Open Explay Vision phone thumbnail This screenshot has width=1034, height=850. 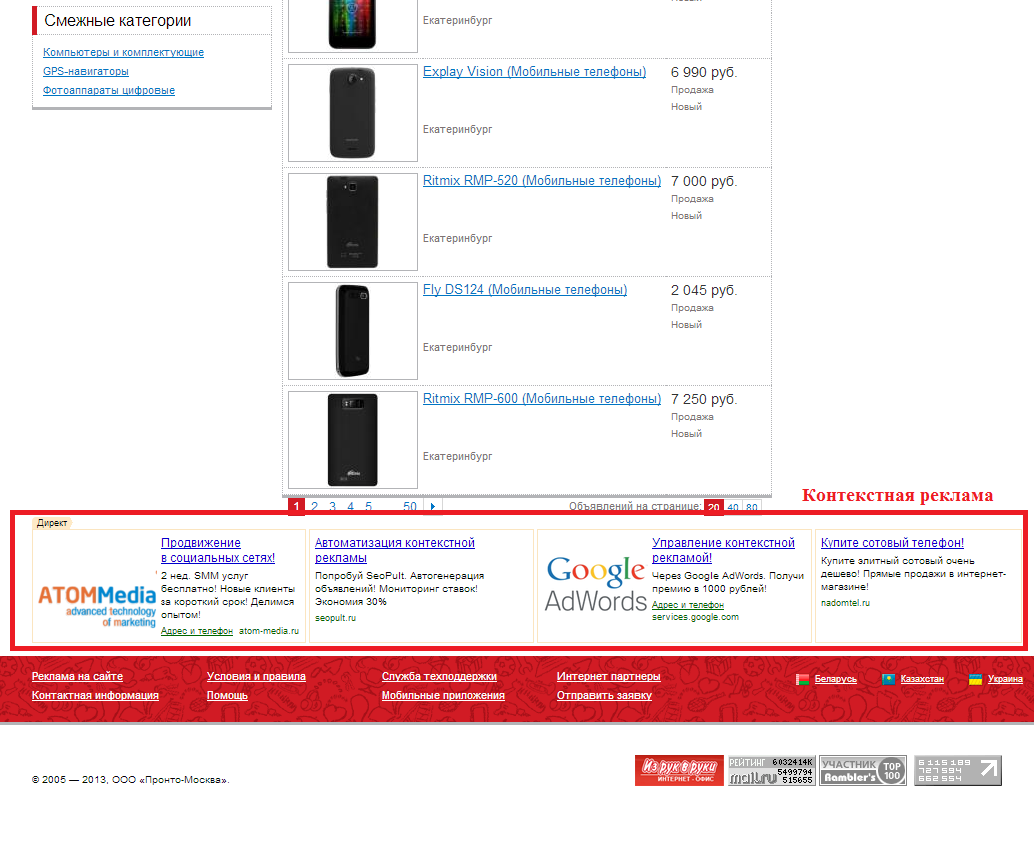[353, 113]
